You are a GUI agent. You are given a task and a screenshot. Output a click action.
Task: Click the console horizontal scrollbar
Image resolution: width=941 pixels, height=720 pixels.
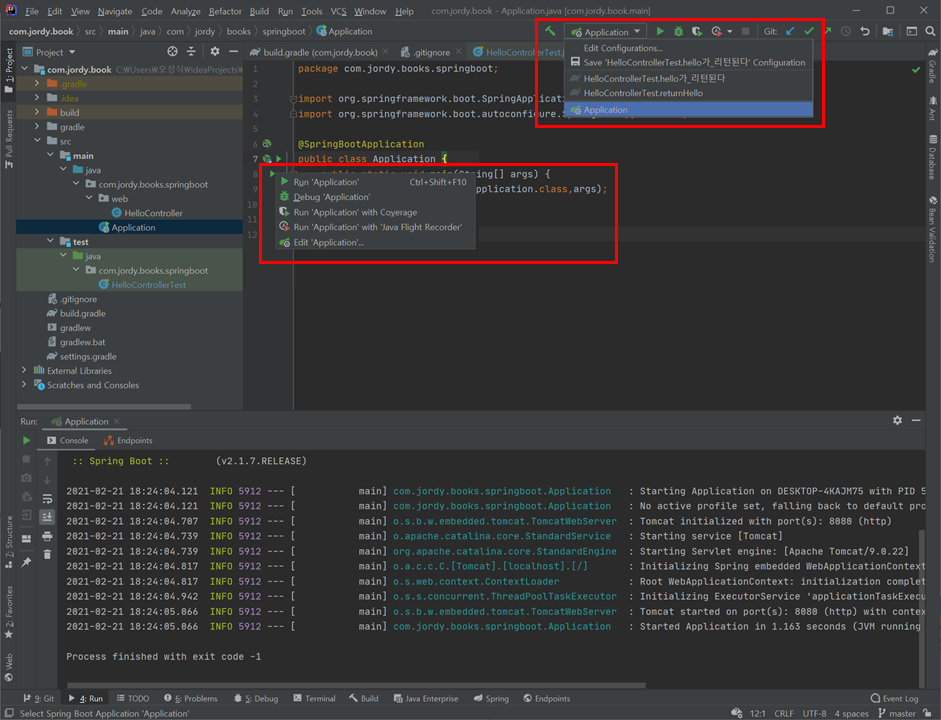pyautogui.click(x=356, y=685)
